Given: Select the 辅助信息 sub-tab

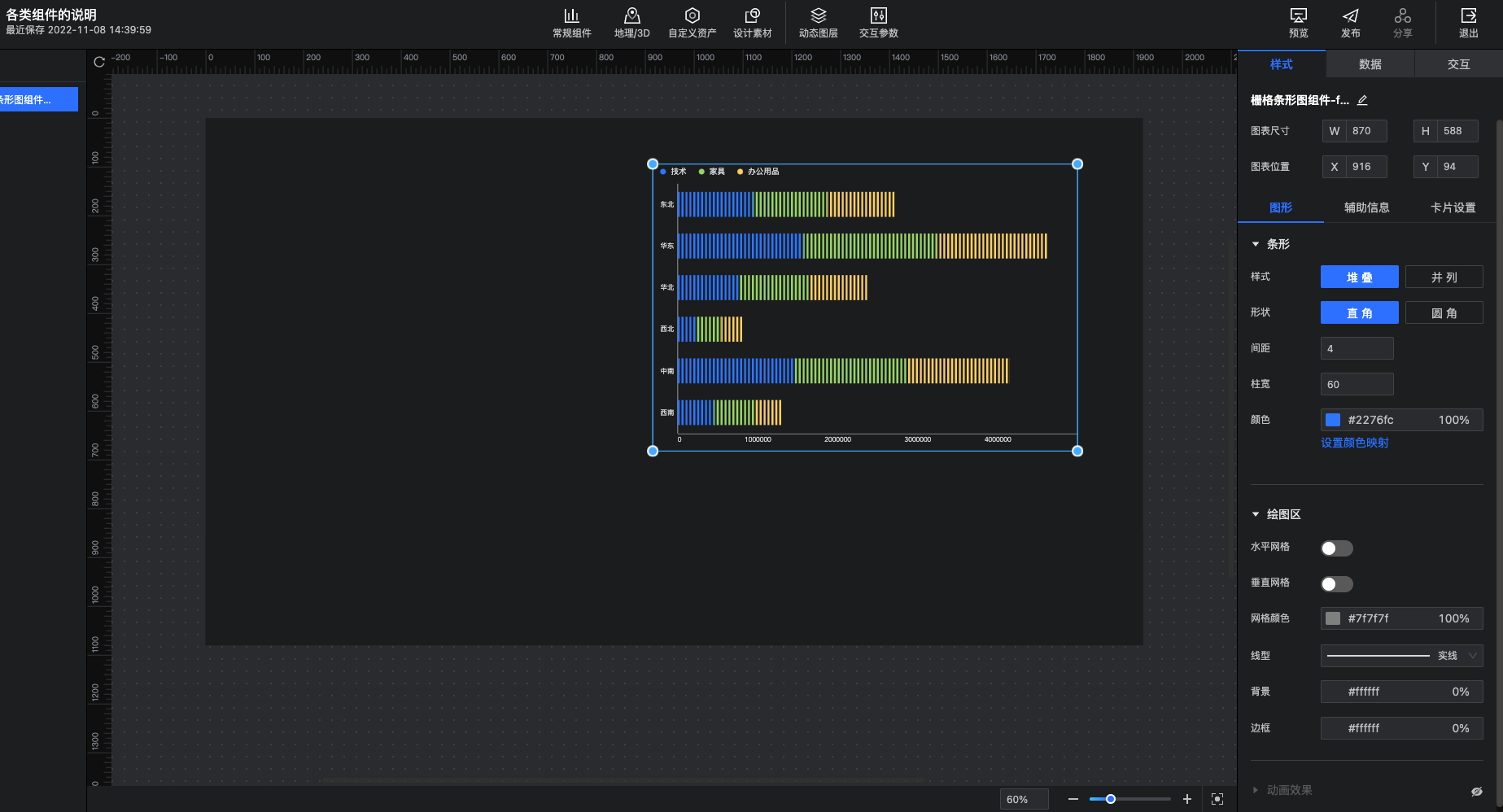Looking at the screenshot, I should pos(1367,207).
